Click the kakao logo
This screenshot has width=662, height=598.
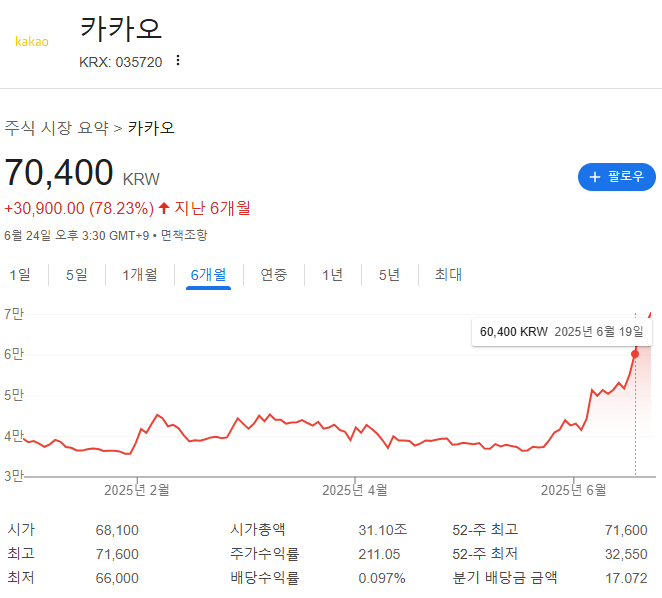pyautogui.click(x=32, y=41)
